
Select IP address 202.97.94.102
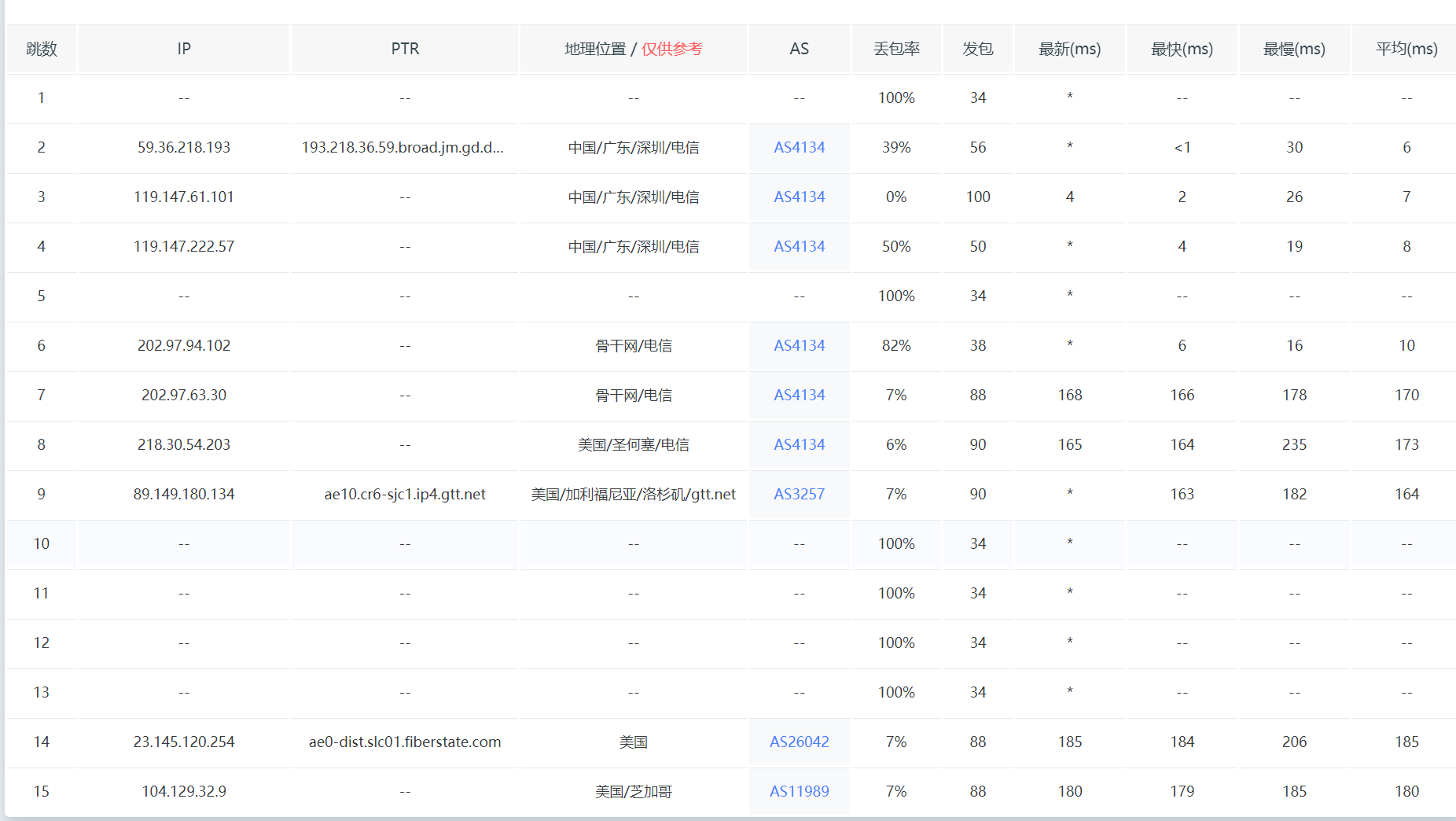[184, 345]
